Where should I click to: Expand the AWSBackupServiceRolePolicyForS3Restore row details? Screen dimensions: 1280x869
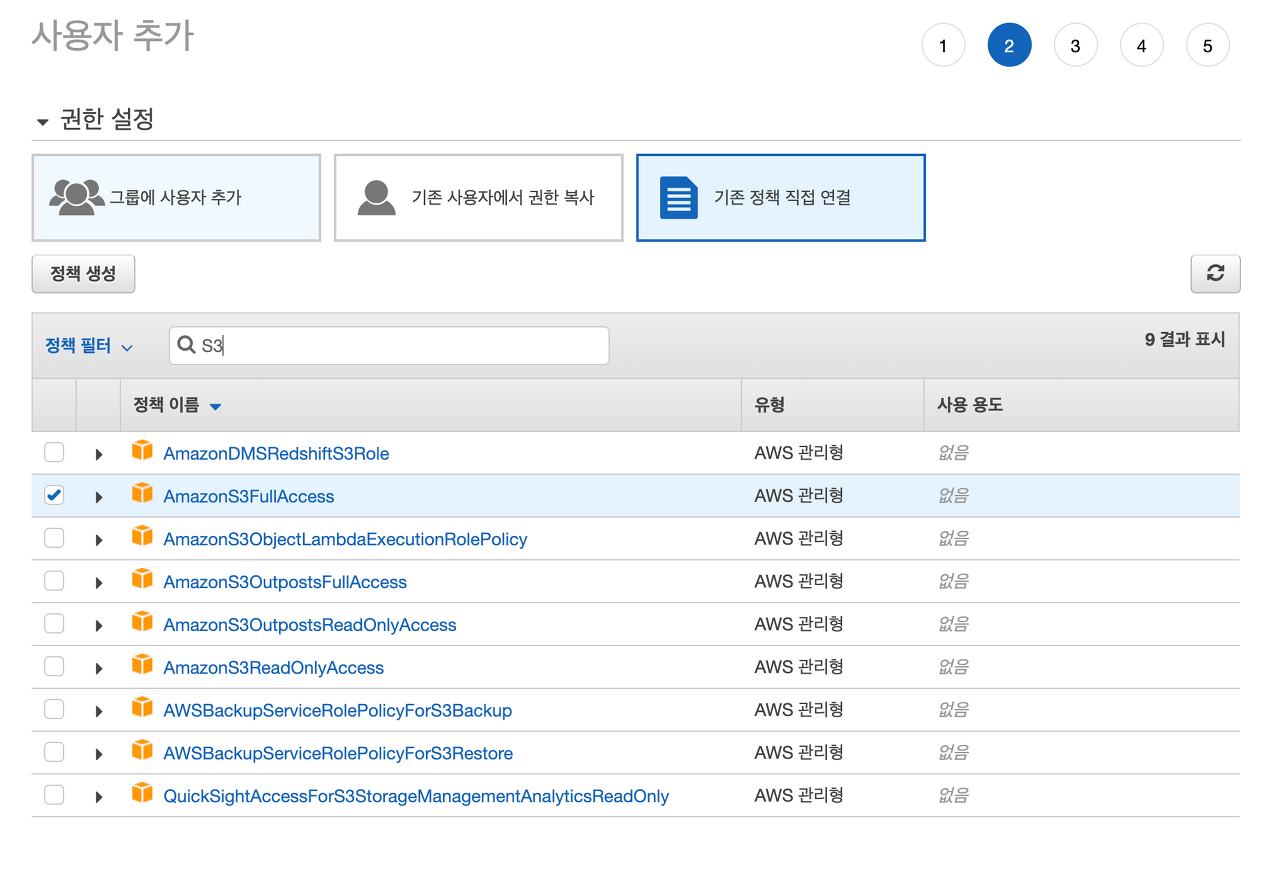pos(99,755)
